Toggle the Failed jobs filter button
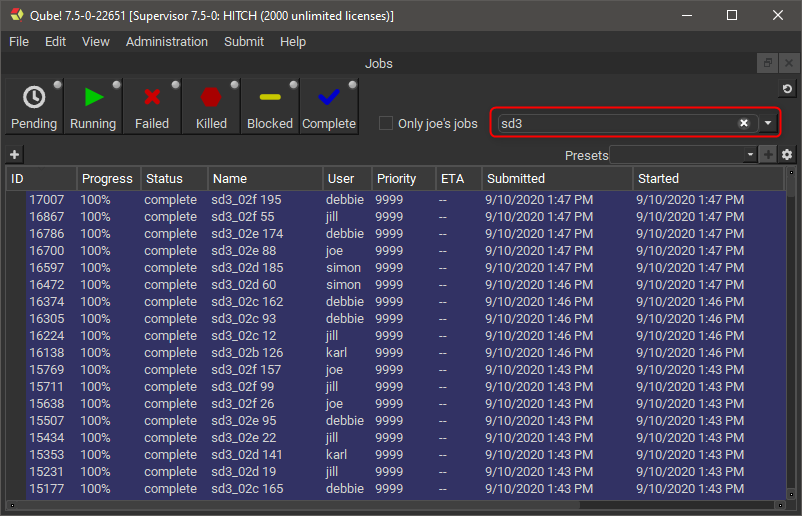802x516 pixels. [152, 107]
